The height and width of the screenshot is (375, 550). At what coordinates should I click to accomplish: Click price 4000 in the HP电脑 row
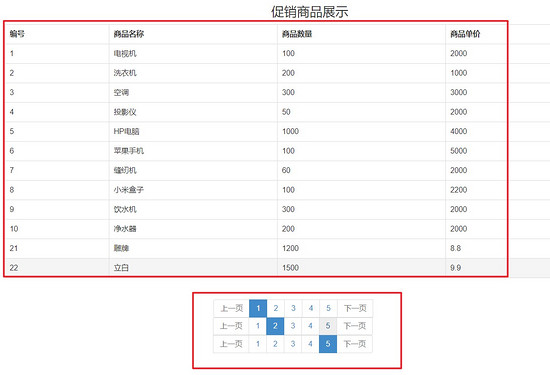click(x=459, y=131)
